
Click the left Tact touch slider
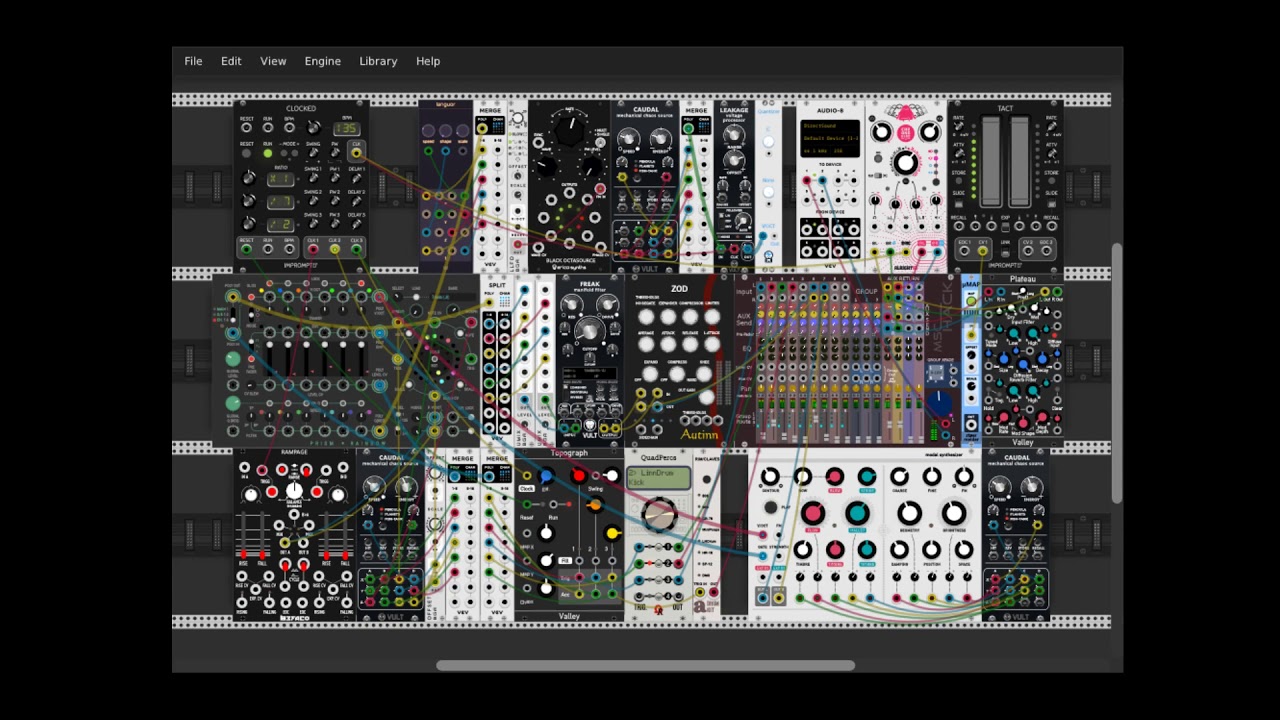tap(991, 161)
